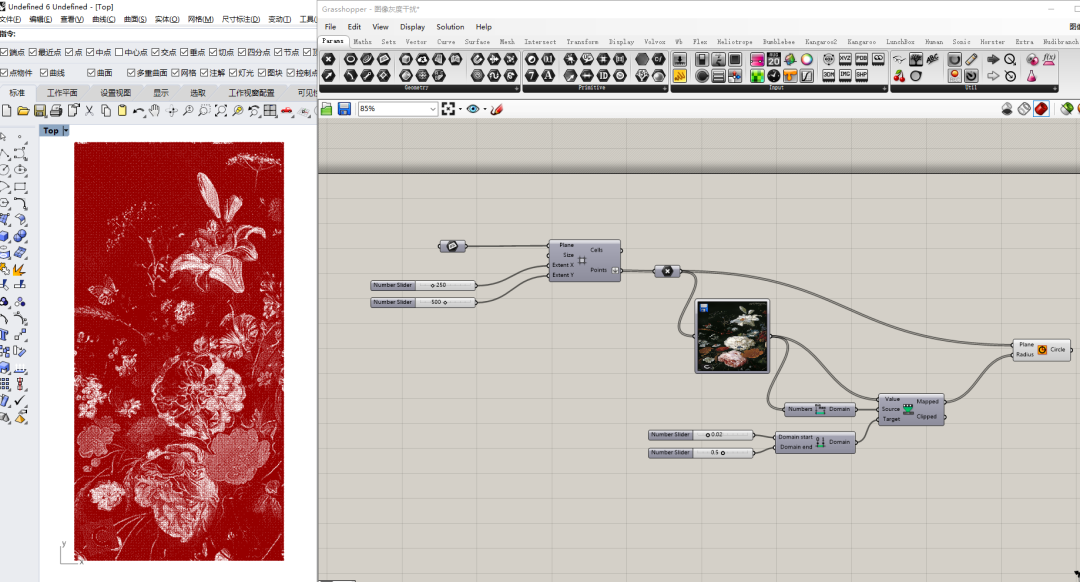Switch to the Maths component tab
The width and height of the screenshot is (1080, 582).
(362, 42)
